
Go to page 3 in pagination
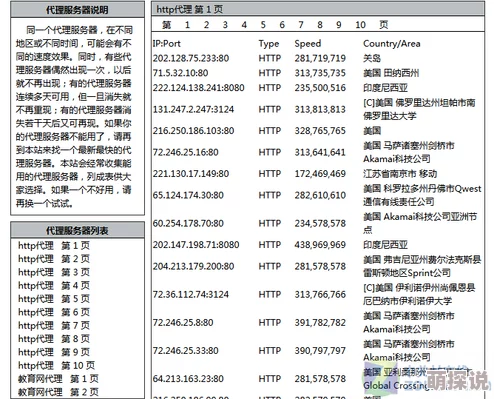point(225,25)
